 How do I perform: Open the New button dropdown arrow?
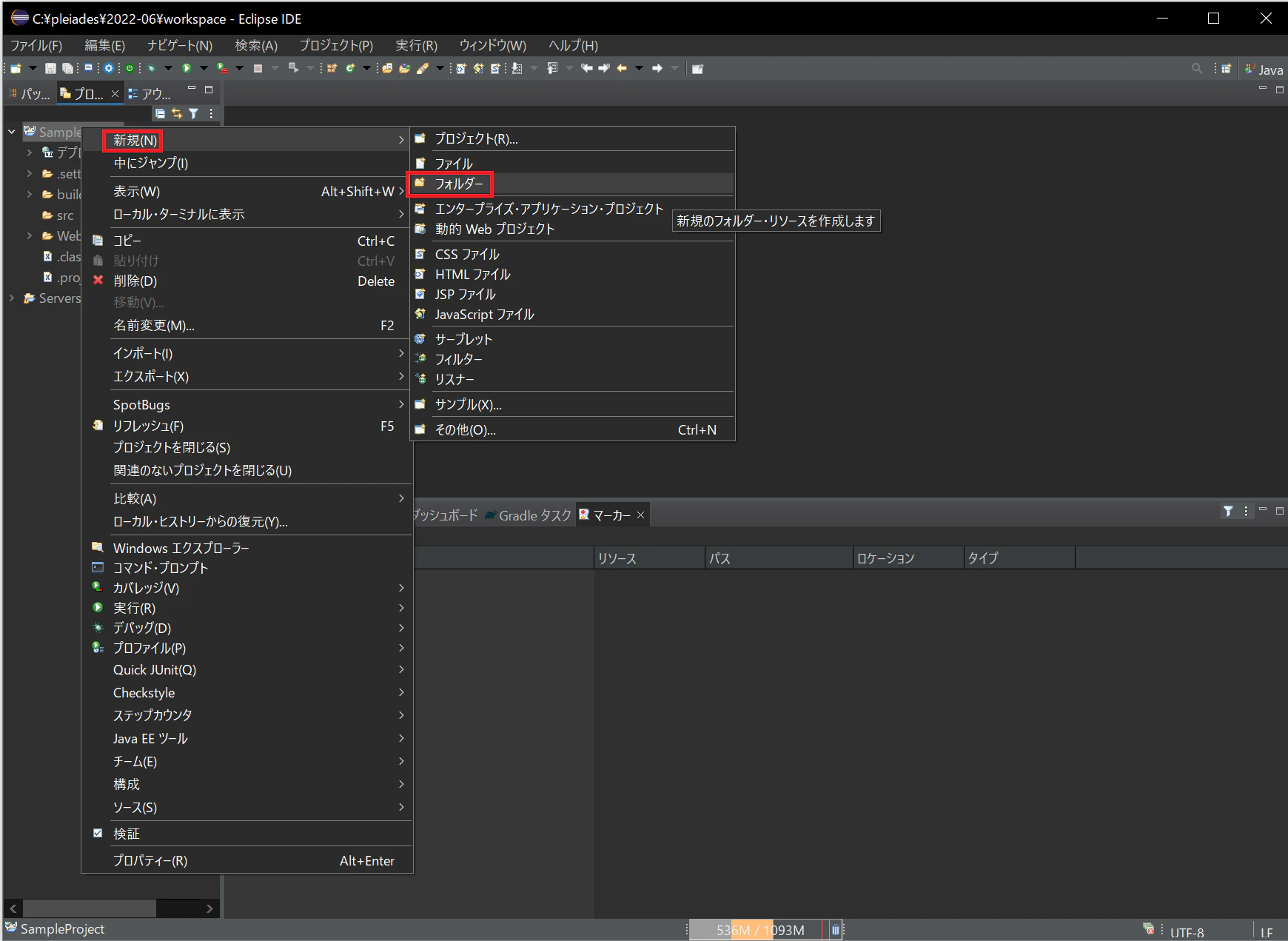(32, 68)
